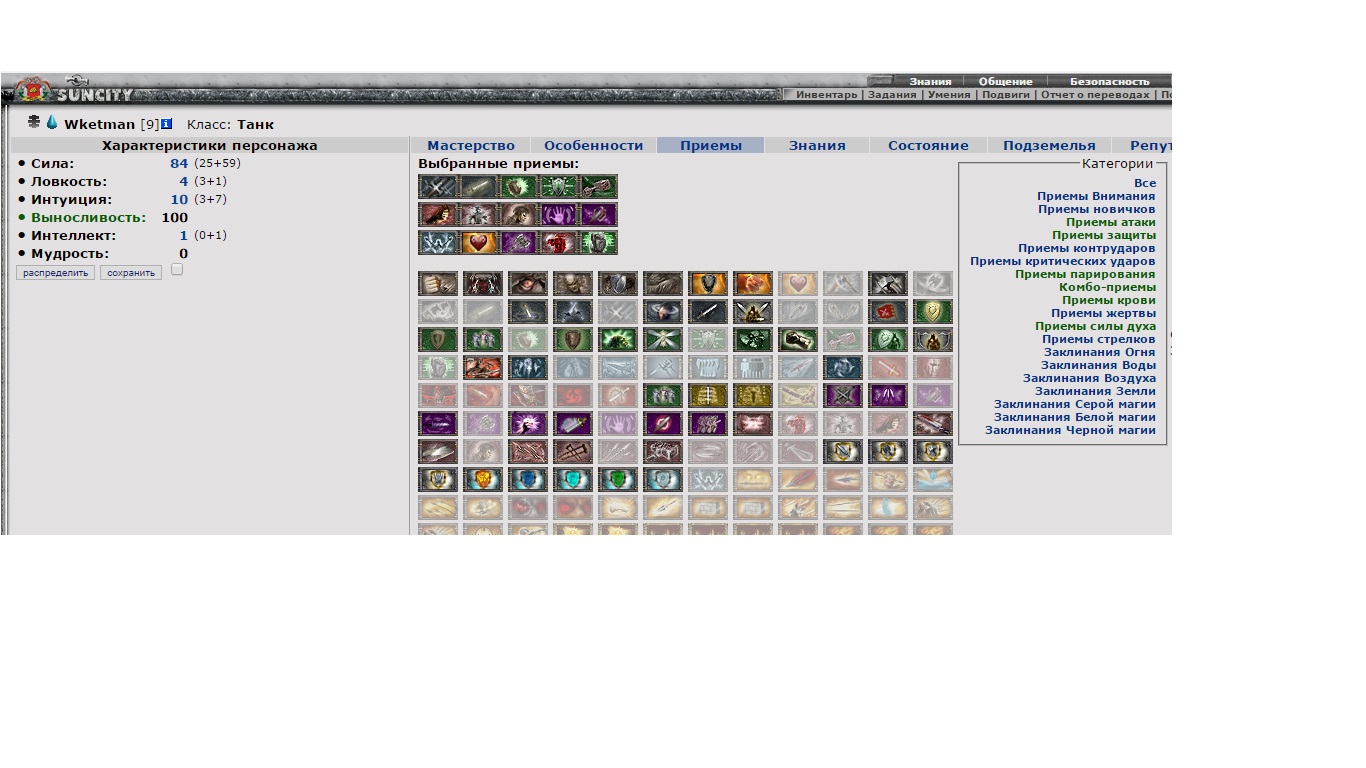Select the purple glowing fist icon
Screen dimensions: 1366x768
(x=528, y=424)
